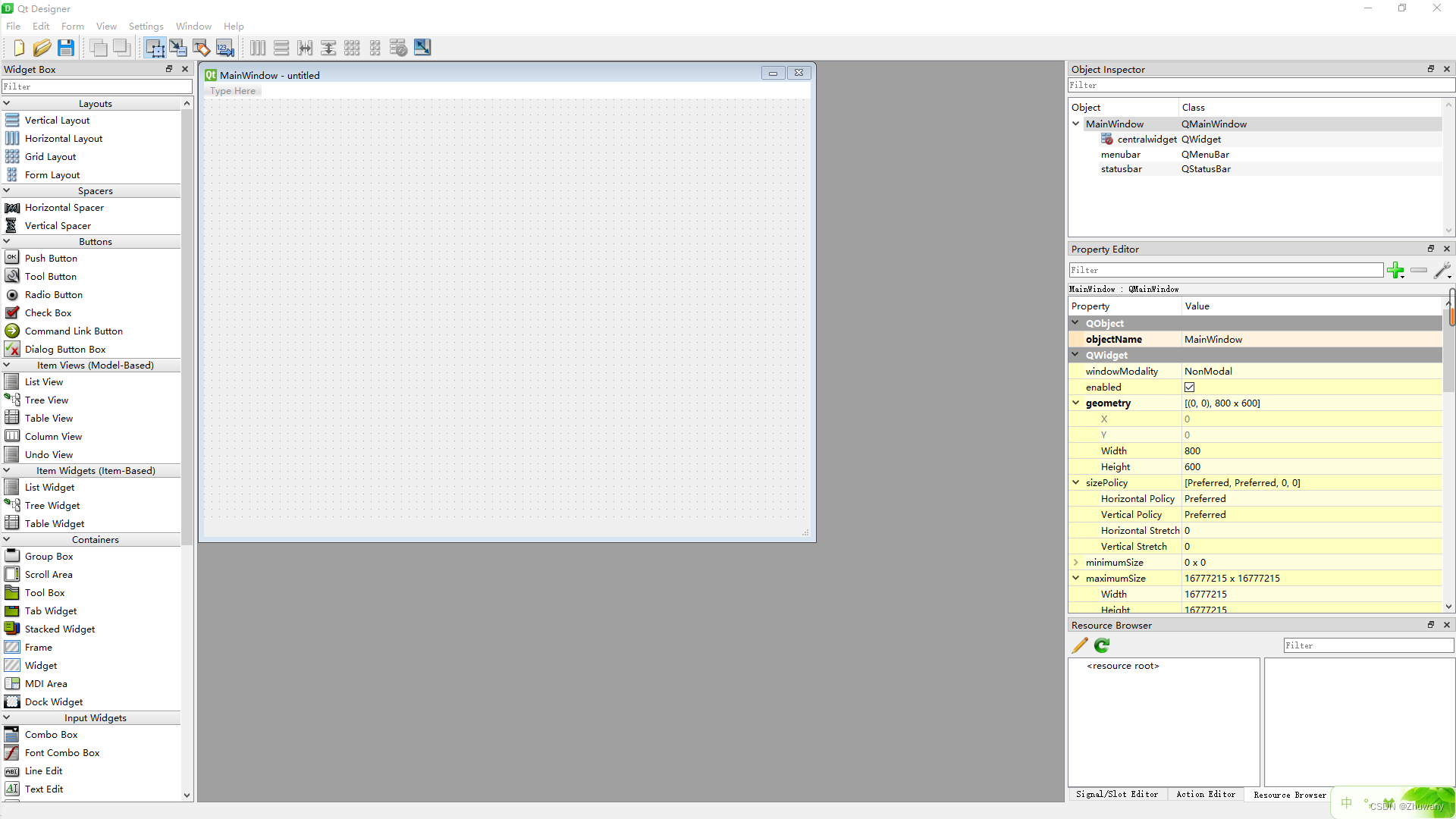Click the Save Form floppy icon
Viewport: 1456px width, 819px height.
[66, 48]
